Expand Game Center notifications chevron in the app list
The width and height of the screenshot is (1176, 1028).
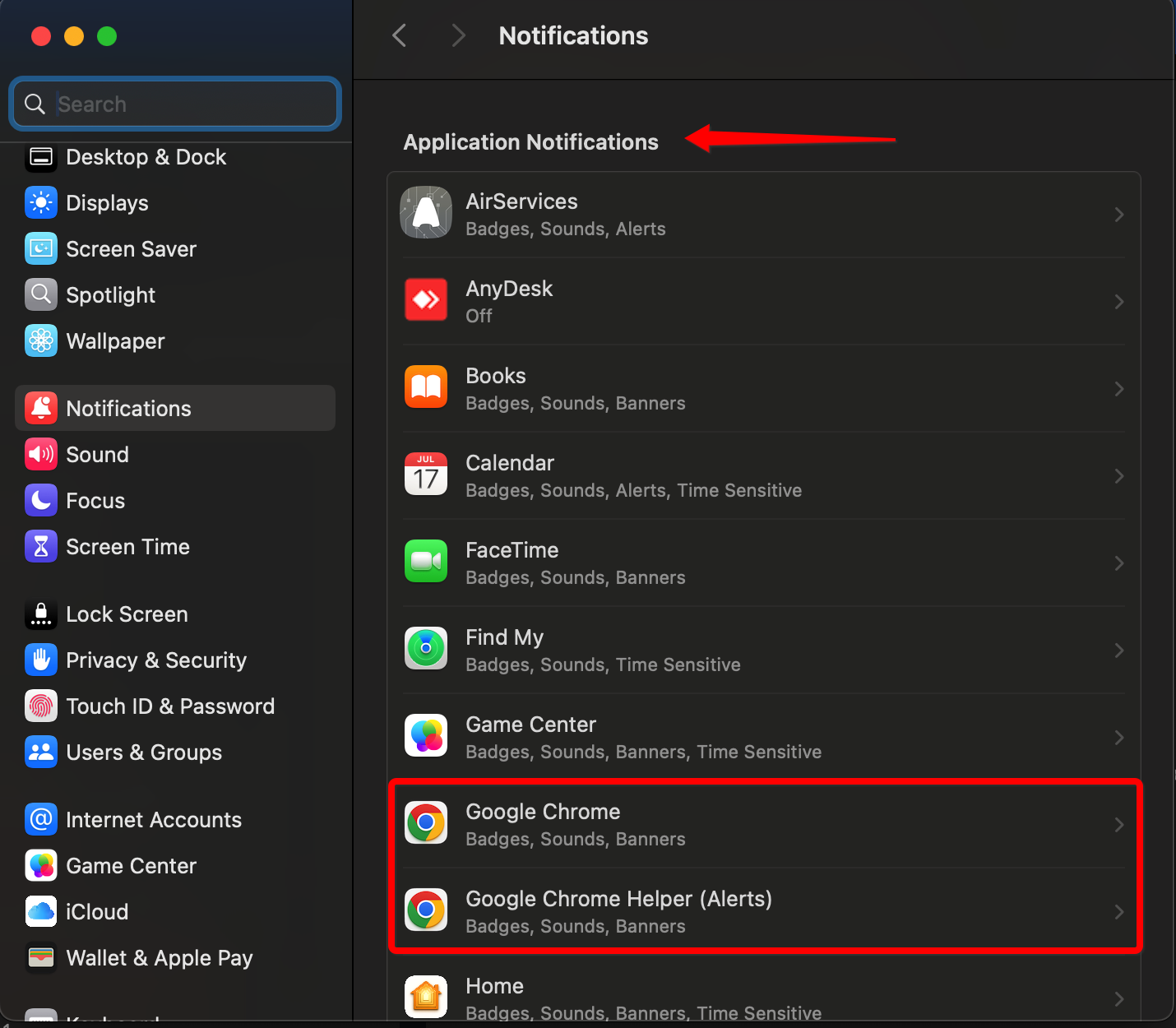pyautogui.click(x=1119, y=738)
